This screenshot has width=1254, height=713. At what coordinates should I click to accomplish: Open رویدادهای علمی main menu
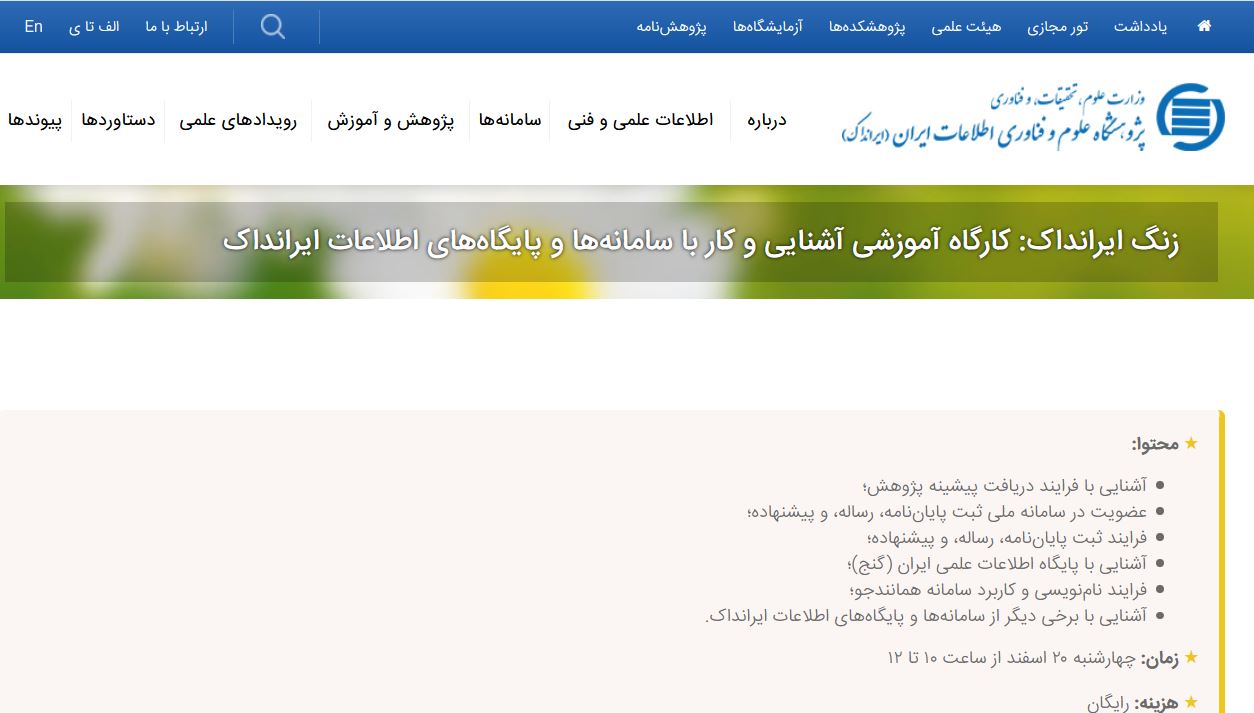pos(238,121)
